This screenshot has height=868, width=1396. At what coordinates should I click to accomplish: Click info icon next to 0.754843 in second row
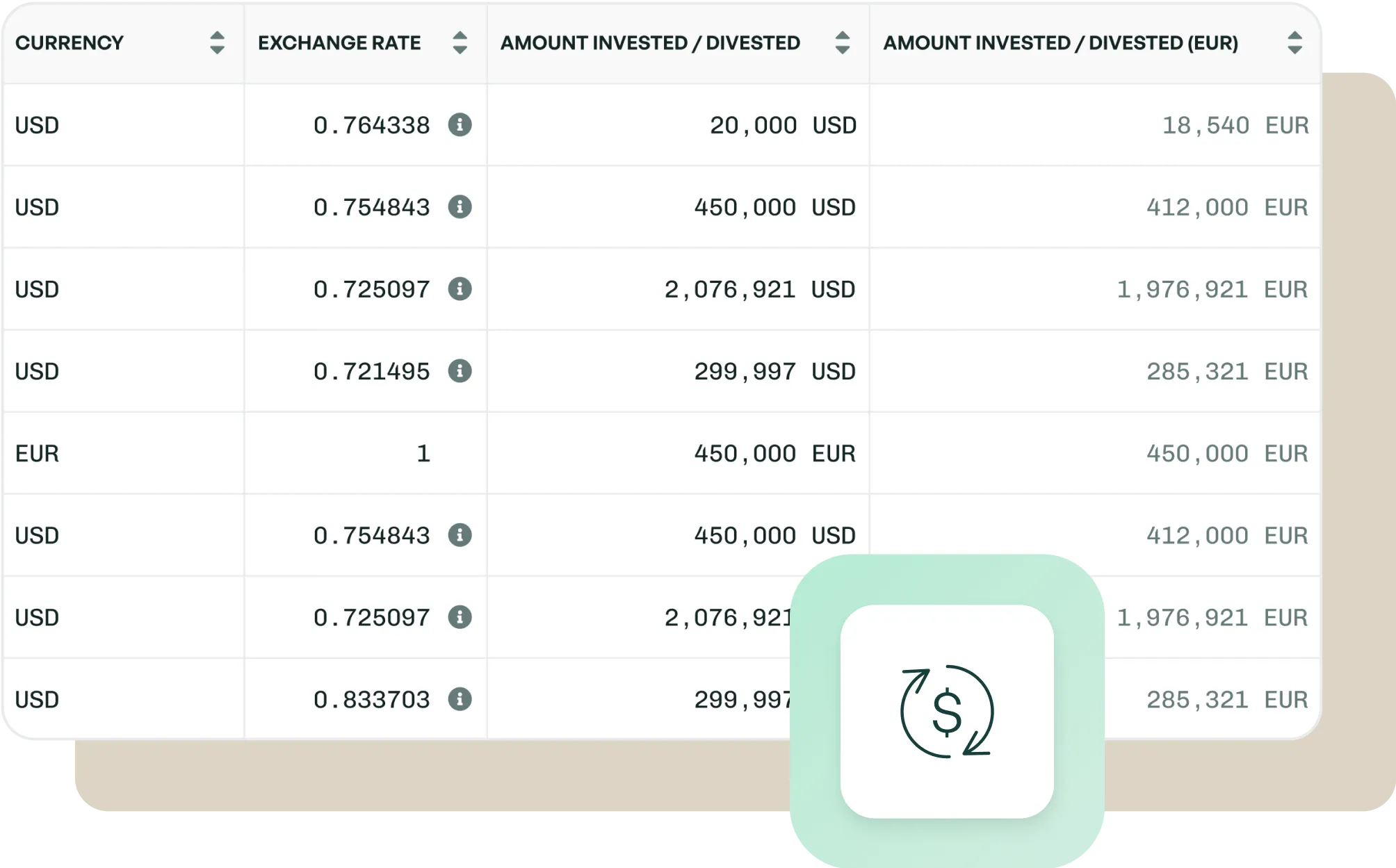click(460, 207)
